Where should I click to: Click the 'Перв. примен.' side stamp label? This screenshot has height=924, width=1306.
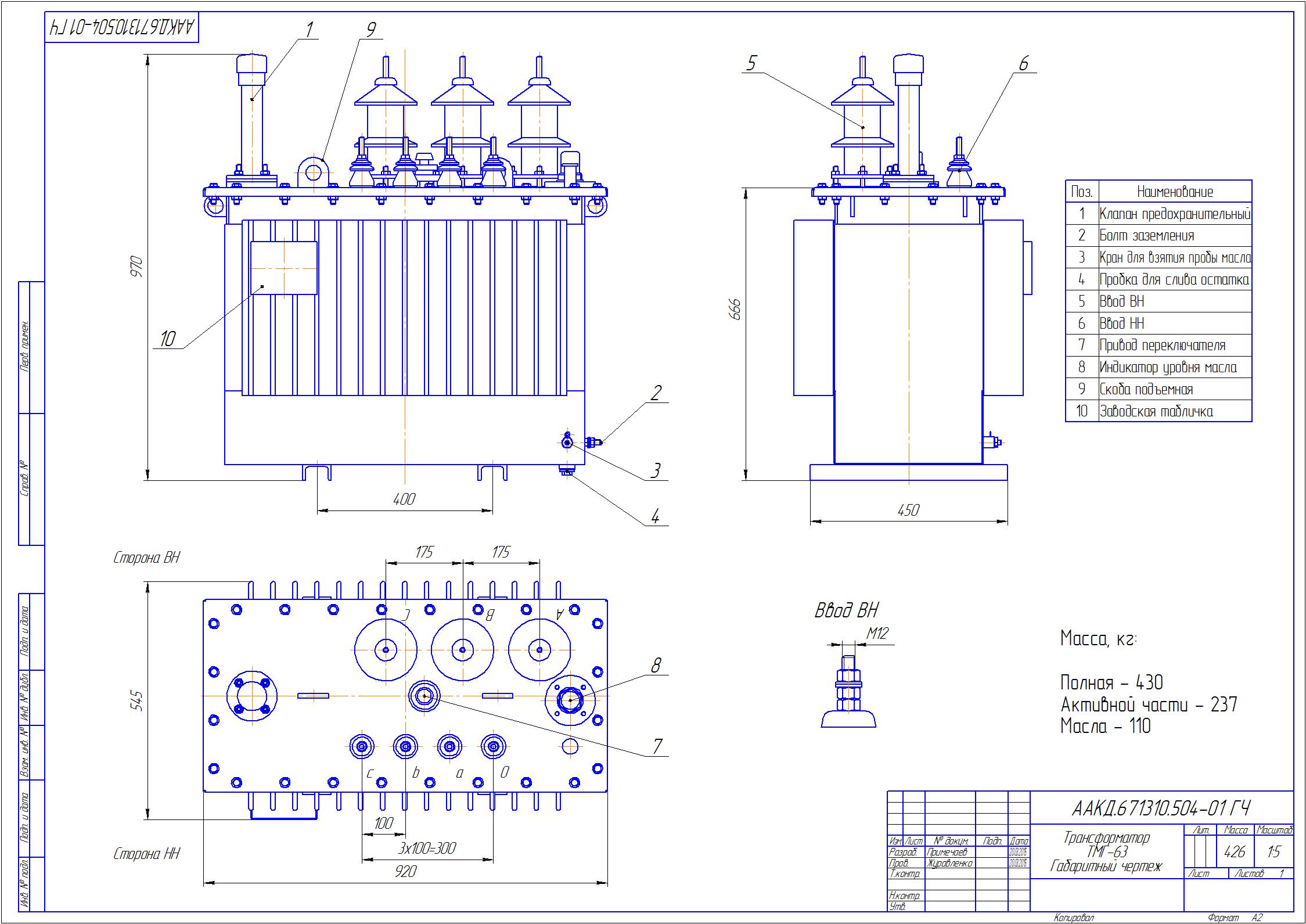(26, 346)
